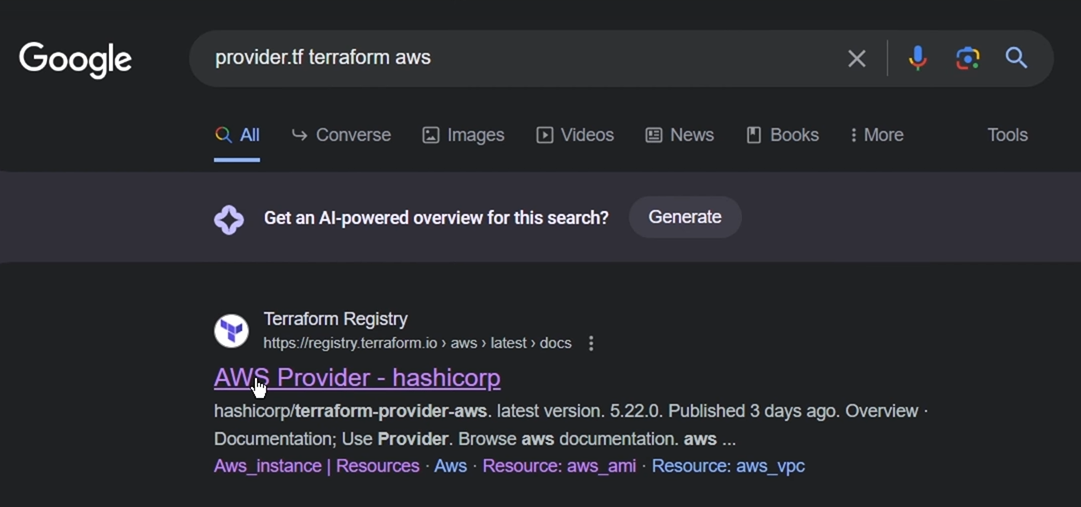
Task: Expand the More search filters menu
Action: (877, 135)
